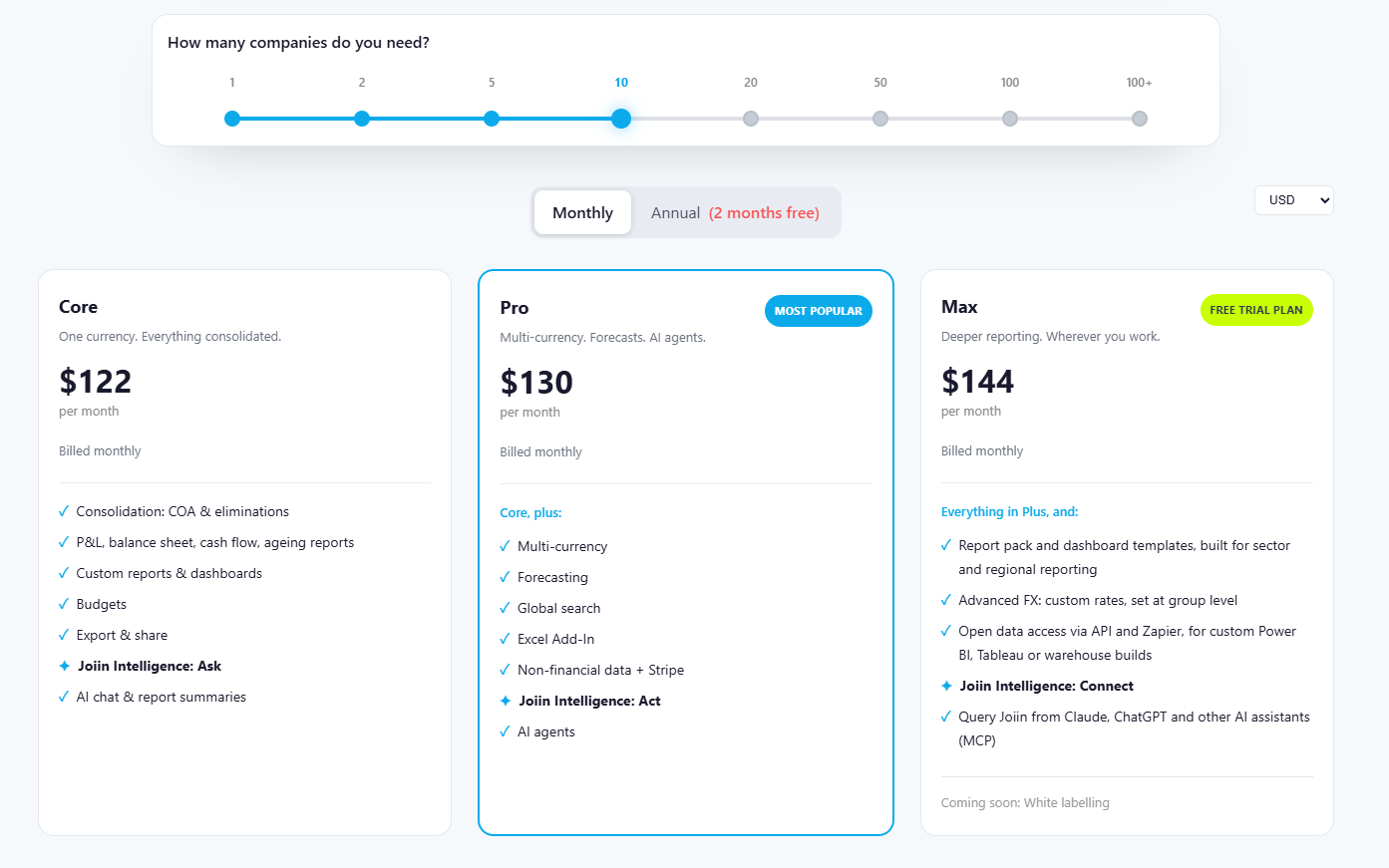Click the Max plan title
The image size is (1389, 868).
click(x=959, y=307)
